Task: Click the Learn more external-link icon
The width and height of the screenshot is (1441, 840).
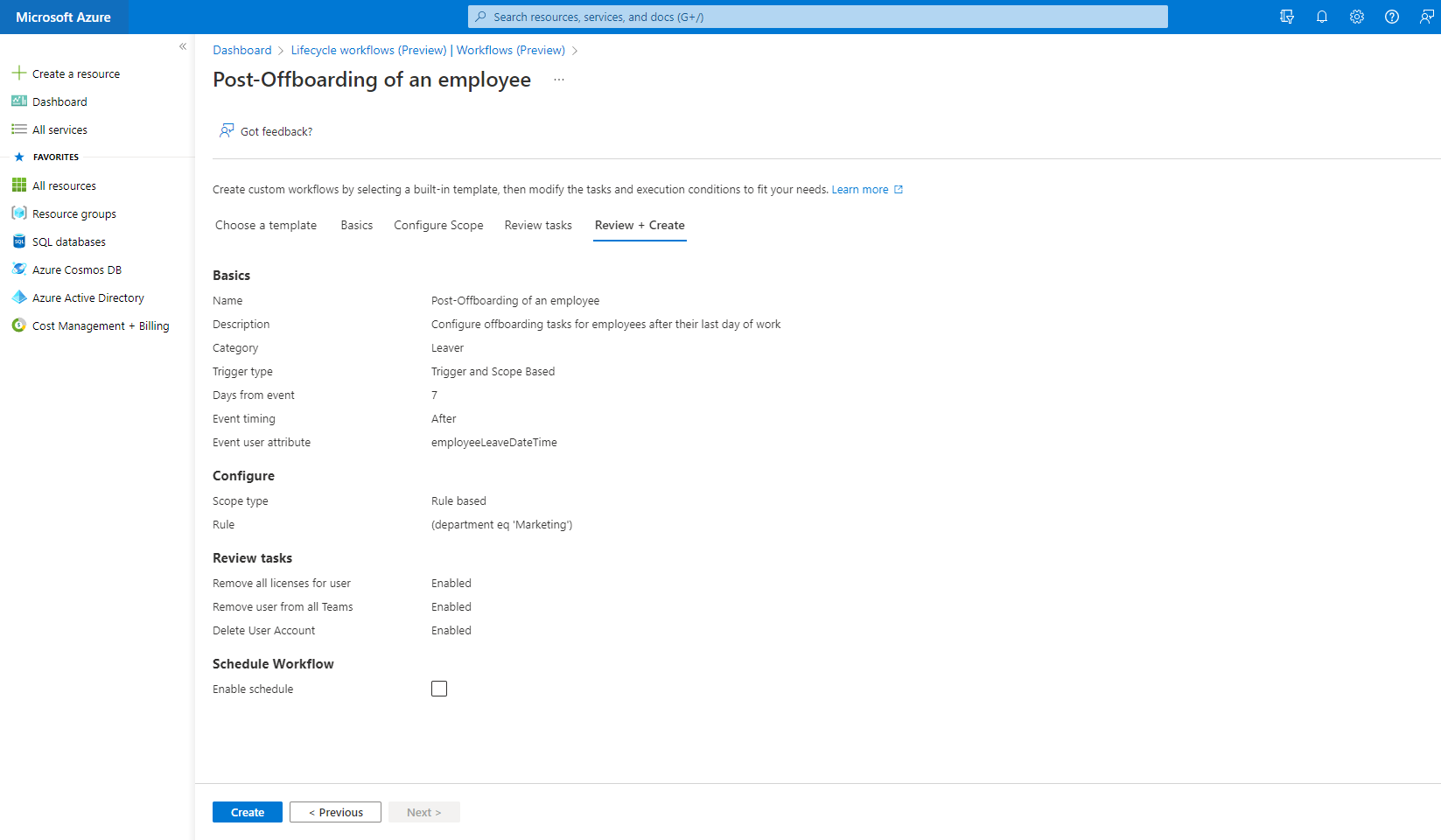Action: 899,190
